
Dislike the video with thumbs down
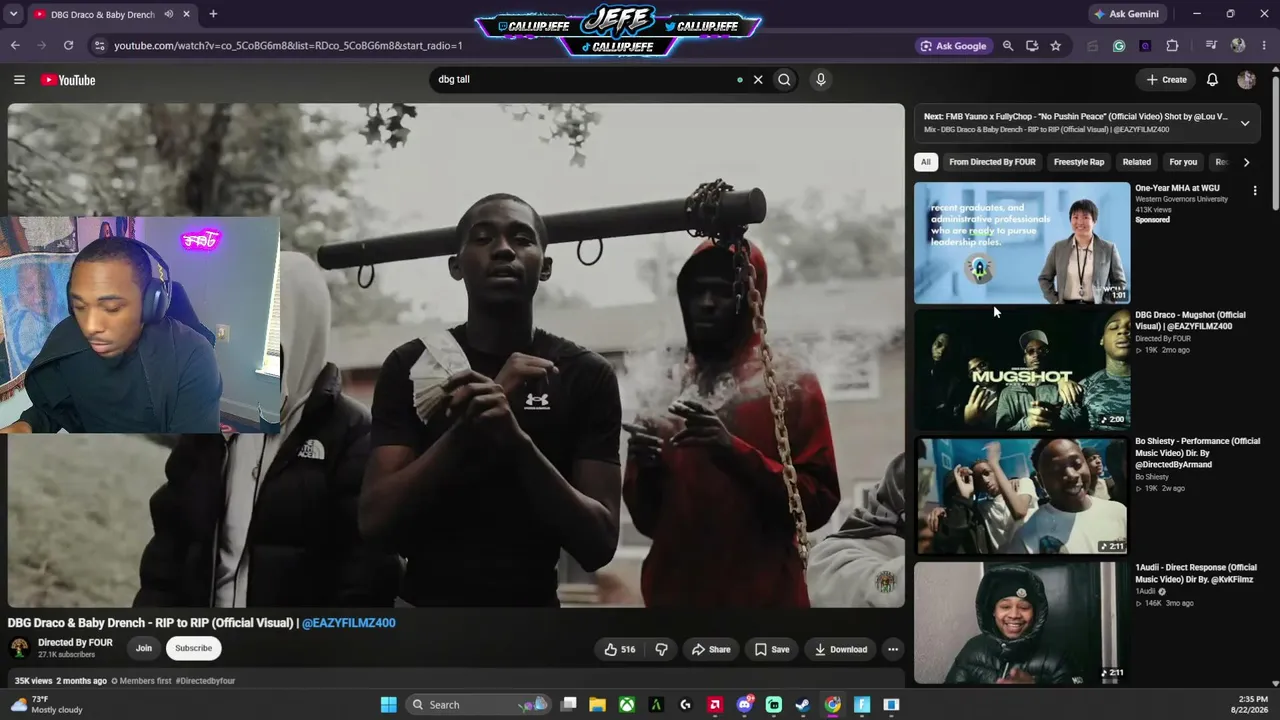pyautogui.click(x=661, y=649)
